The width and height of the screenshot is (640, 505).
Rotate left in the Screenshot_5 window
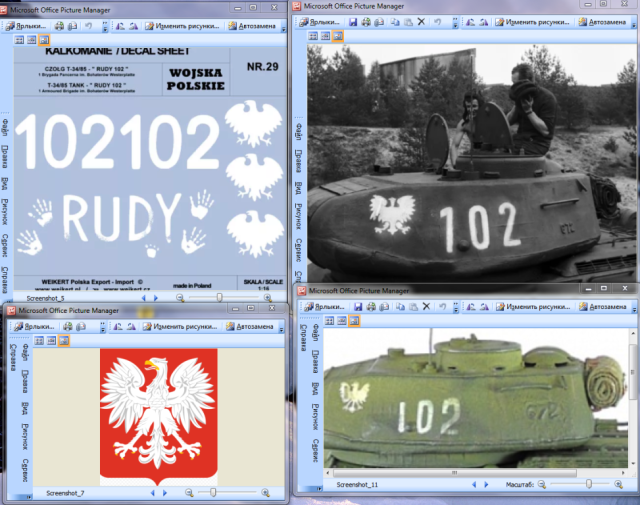tap(120, 26)
